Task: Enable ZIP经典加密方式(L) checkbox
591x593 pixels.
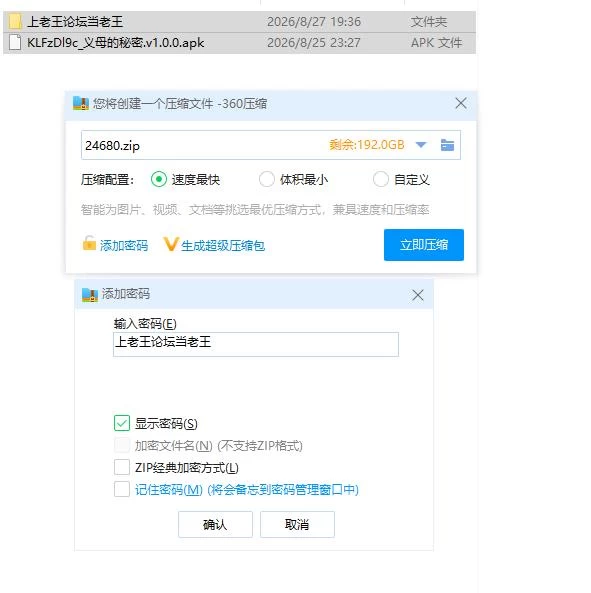Action: 122,467
